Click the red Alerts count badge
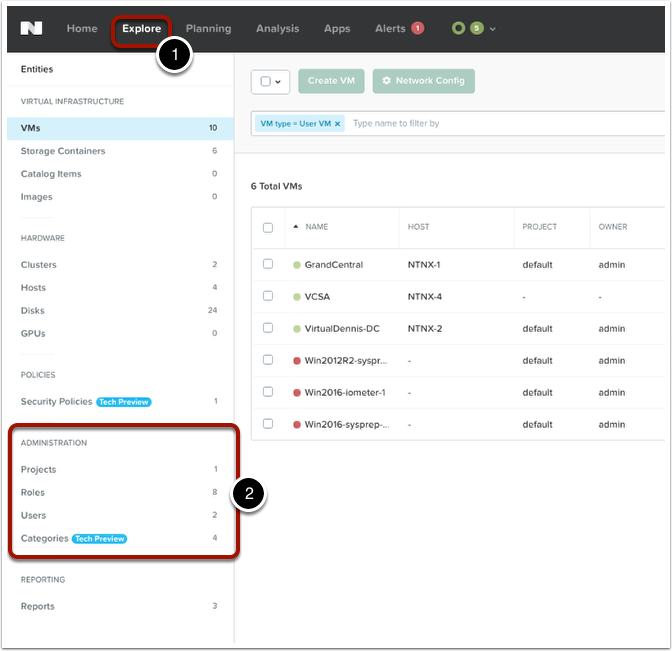This screenshot has width=672, height=651. click(x=417, y=28)
